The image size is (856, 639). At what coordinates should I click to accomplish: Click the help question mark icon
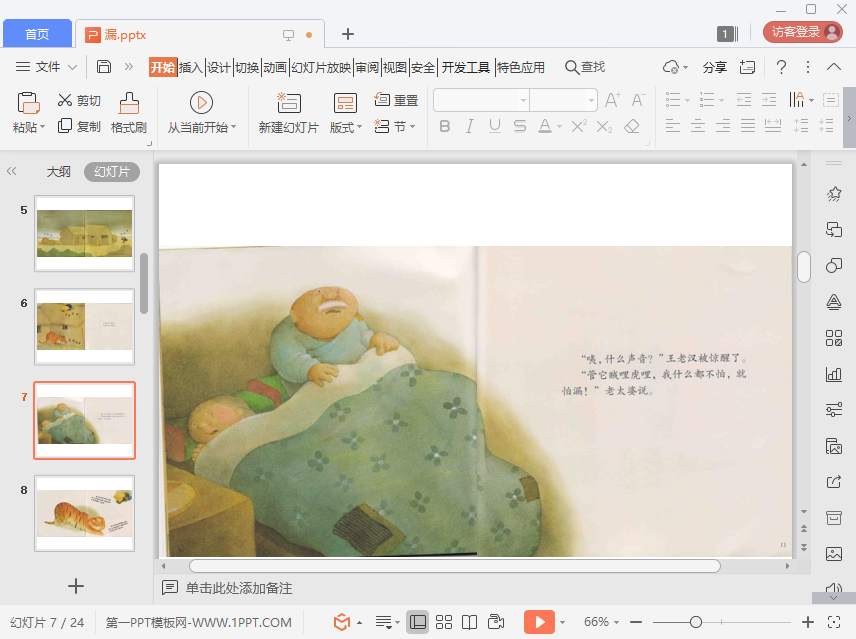tap(781, 67)
